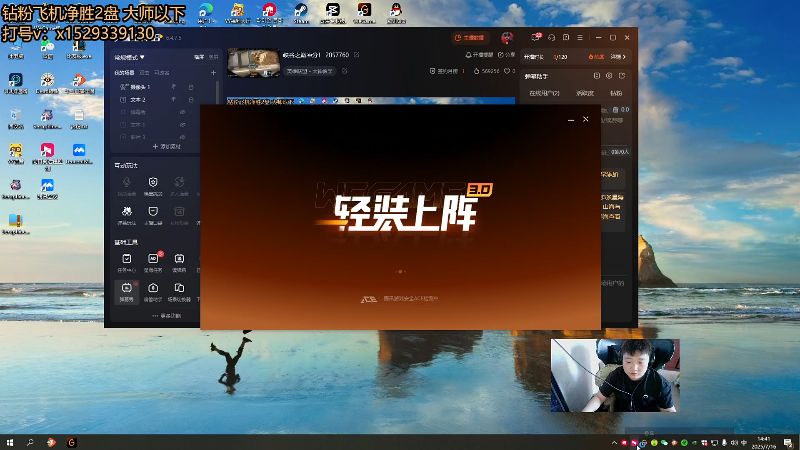Screen dimensions: 800x450
Task: Click the orange G taskbar app
Action: 71,442
